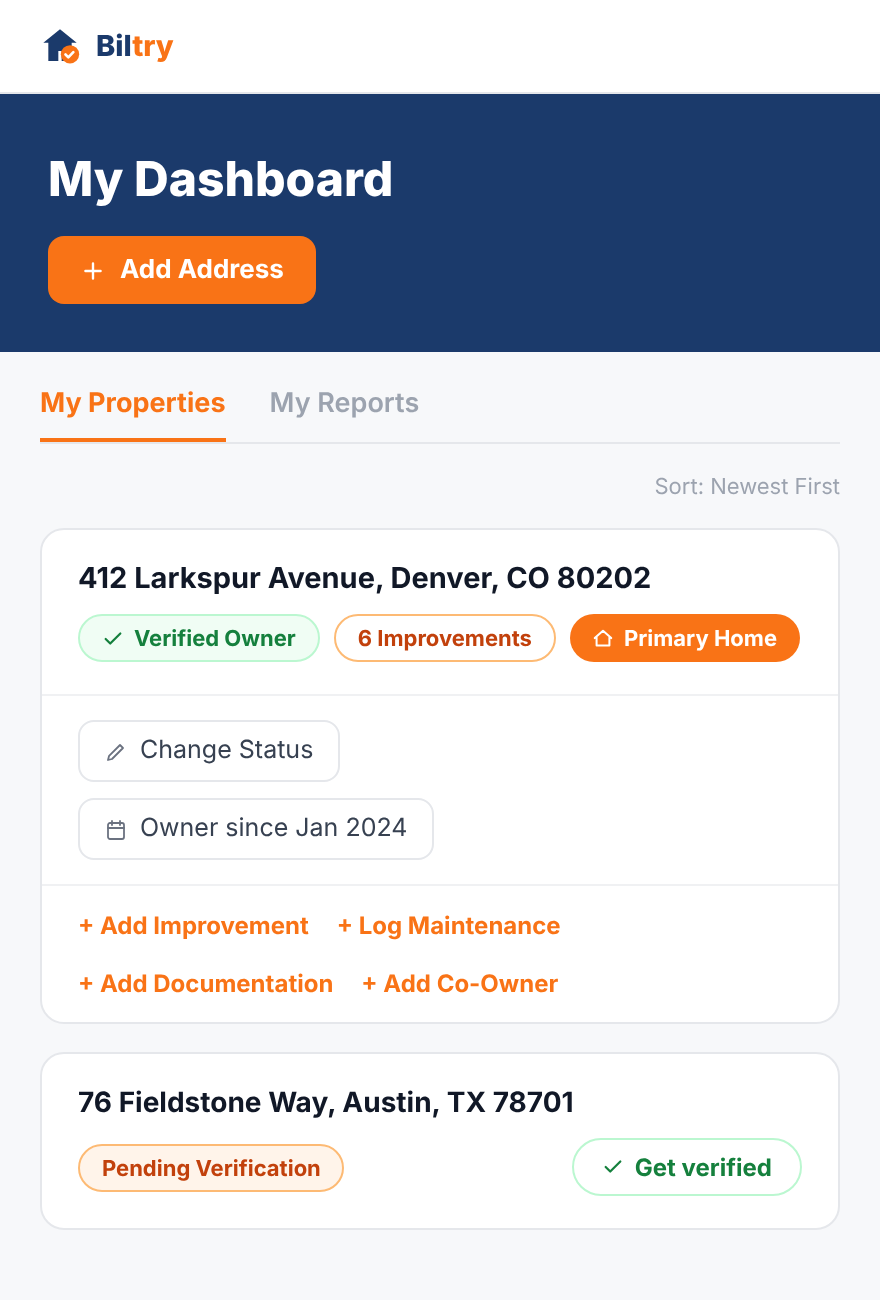Click the Change Status button

[x=209, y=751]
